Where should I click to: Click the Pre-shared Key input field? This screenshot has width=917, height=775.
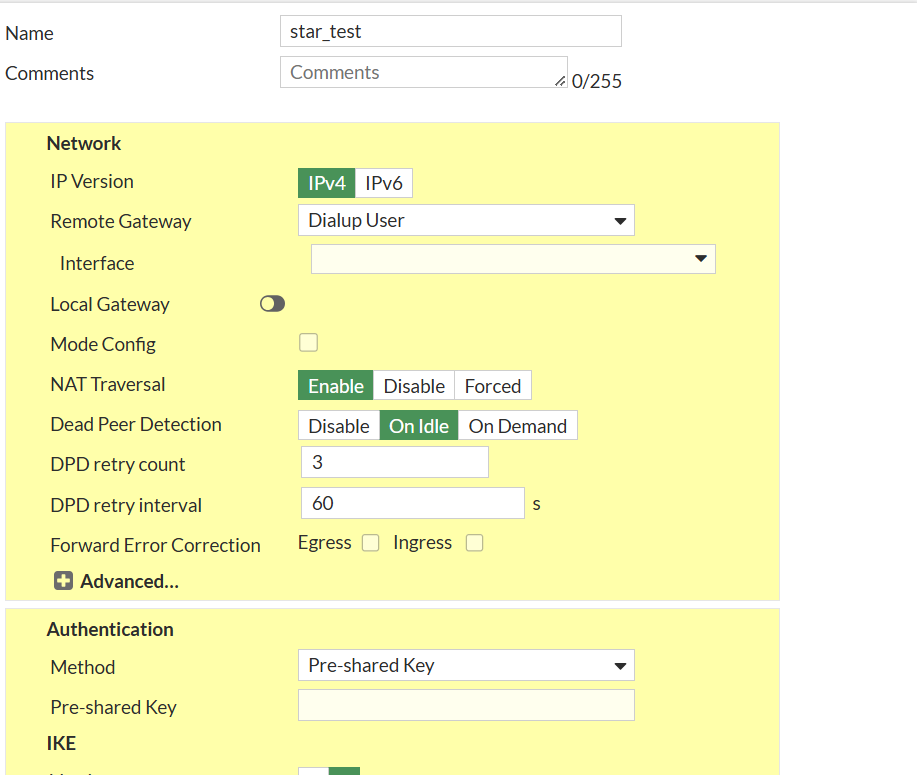tap(466, 705)
